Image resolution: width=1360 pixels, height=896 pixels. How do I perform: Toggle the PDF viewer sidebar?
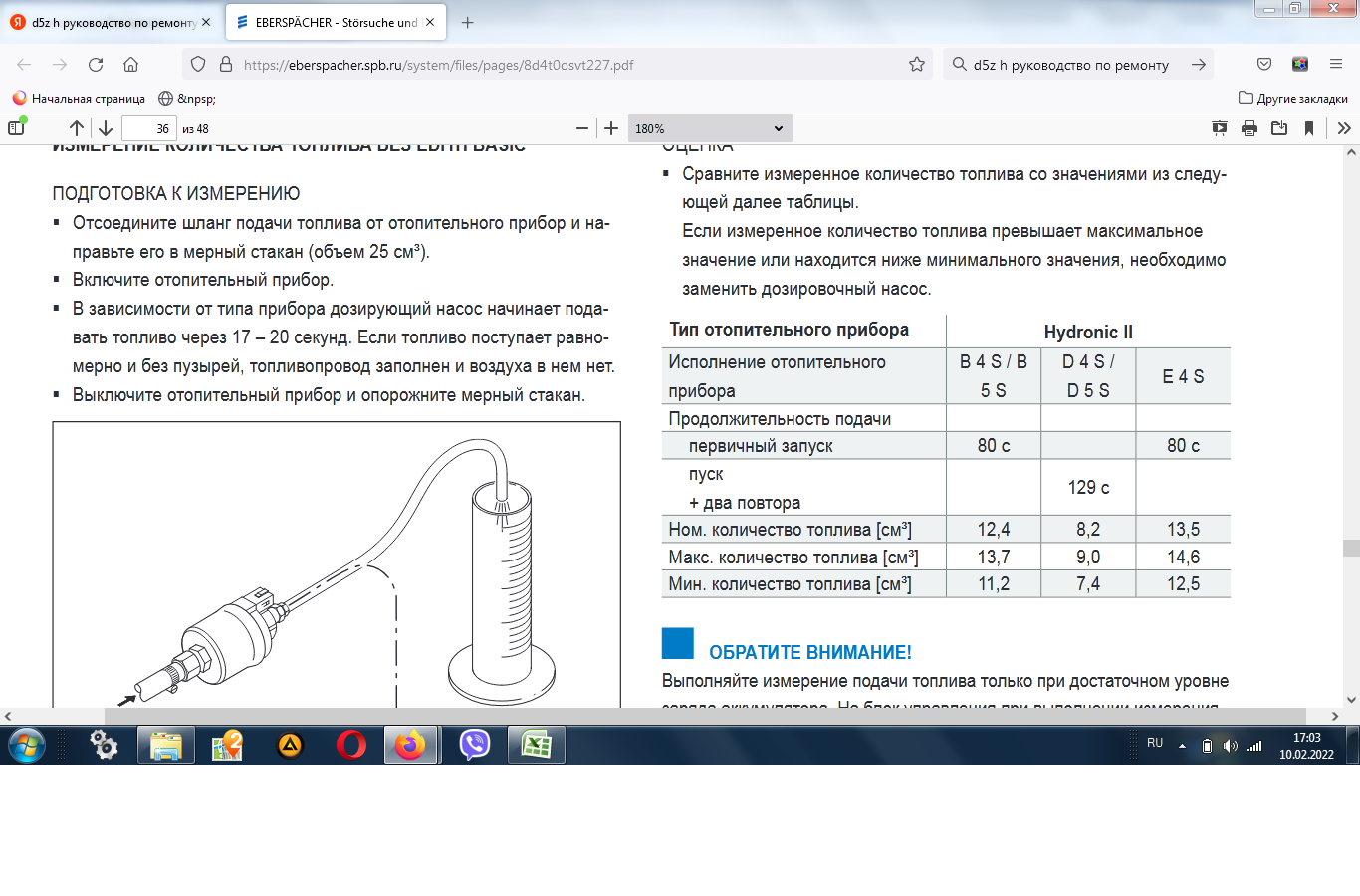(16, 128)
